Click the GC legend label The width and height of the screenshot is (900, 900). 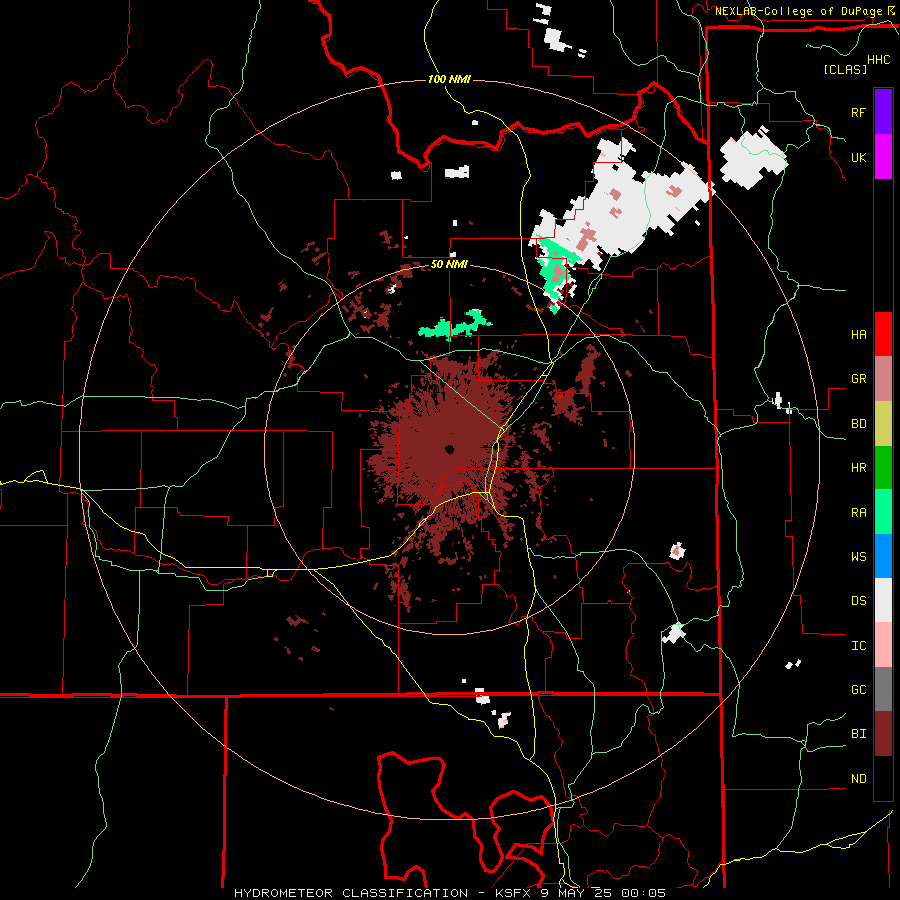pyautogui.click(x=858, y=689)
